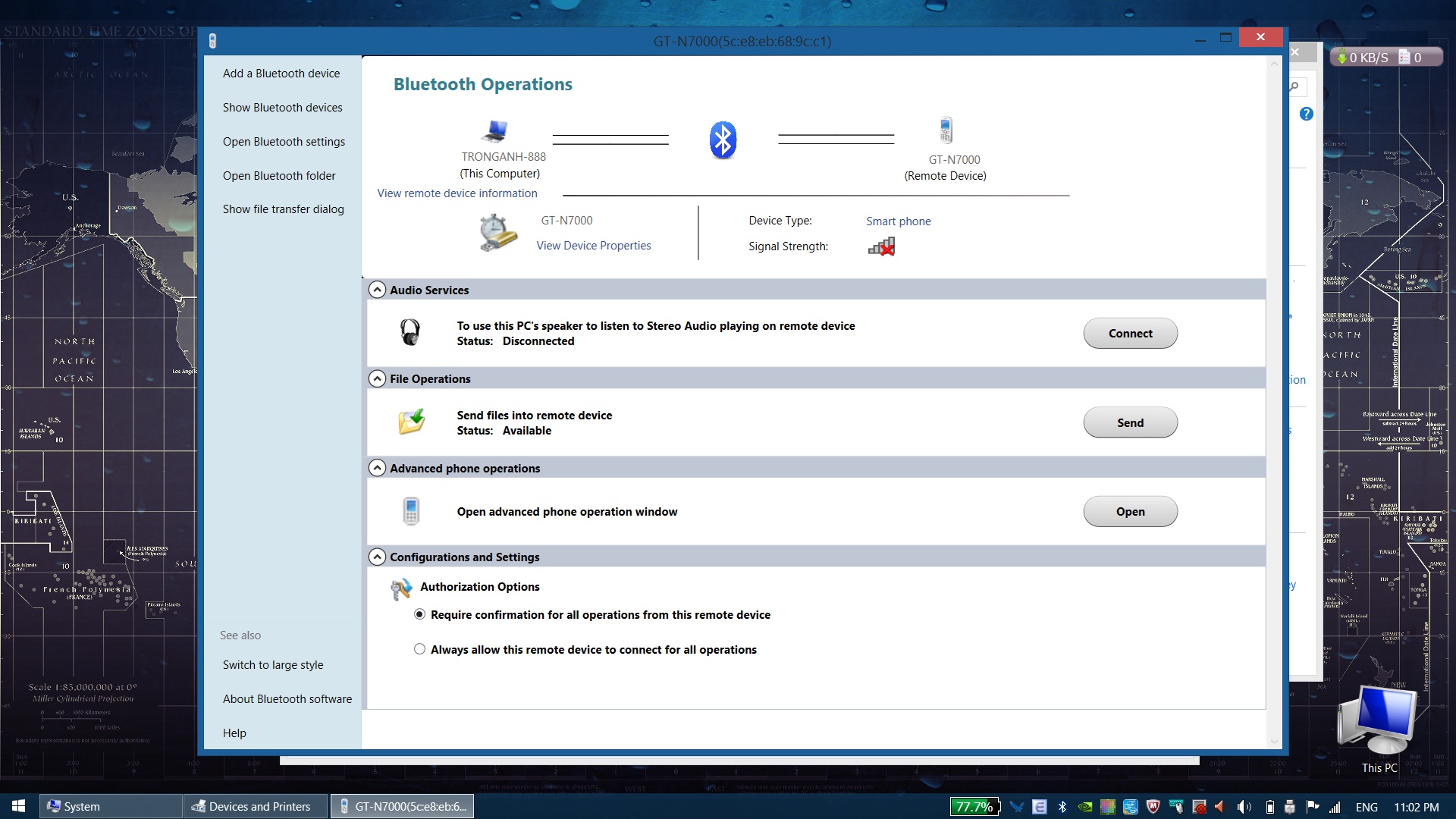Click the network signal bars tray icon
Screen dimensions: 1456x819
coord(1335,807)
